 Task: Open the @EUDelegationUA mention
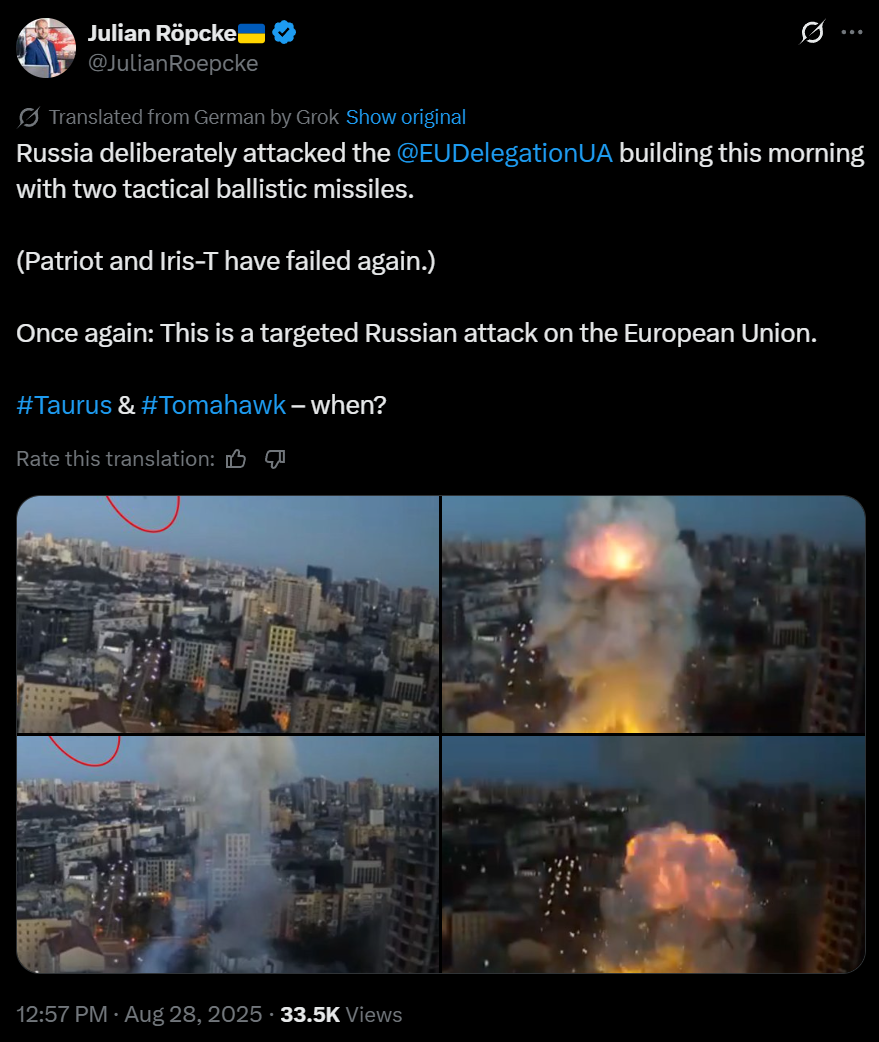pos(504,153)
